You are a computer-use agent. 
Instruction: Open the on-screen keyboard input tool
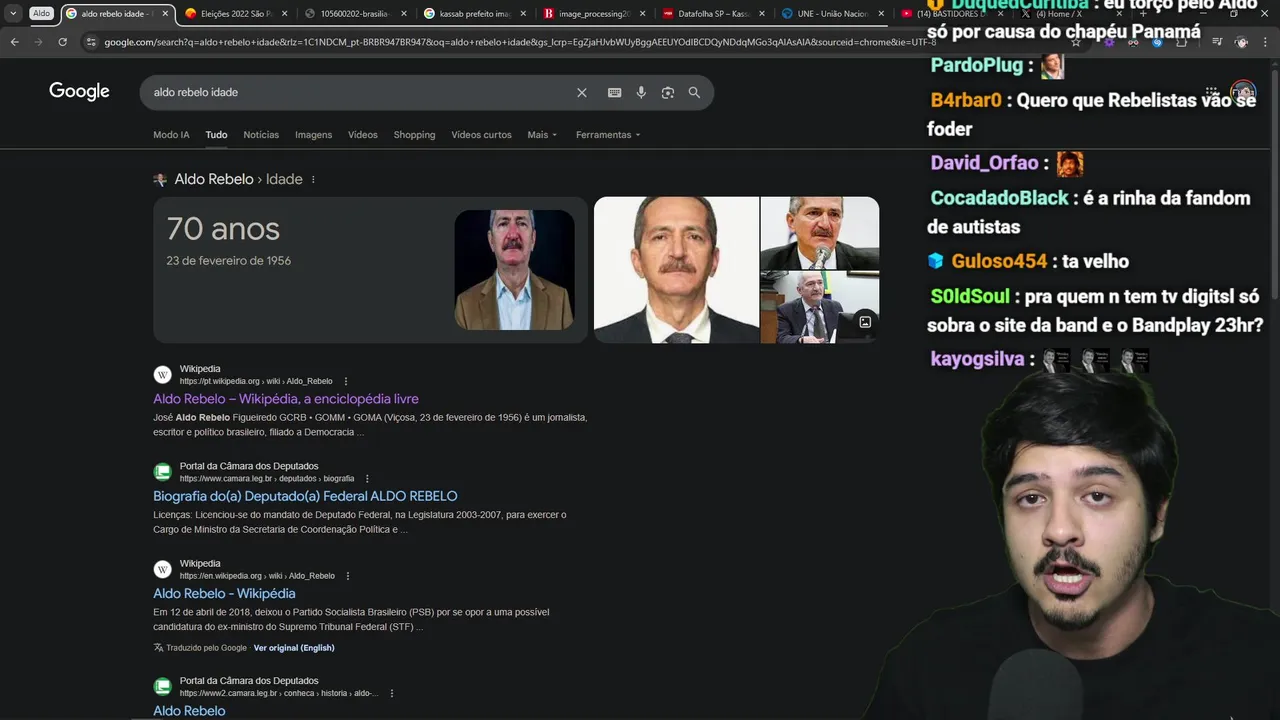tap(614, 92)
